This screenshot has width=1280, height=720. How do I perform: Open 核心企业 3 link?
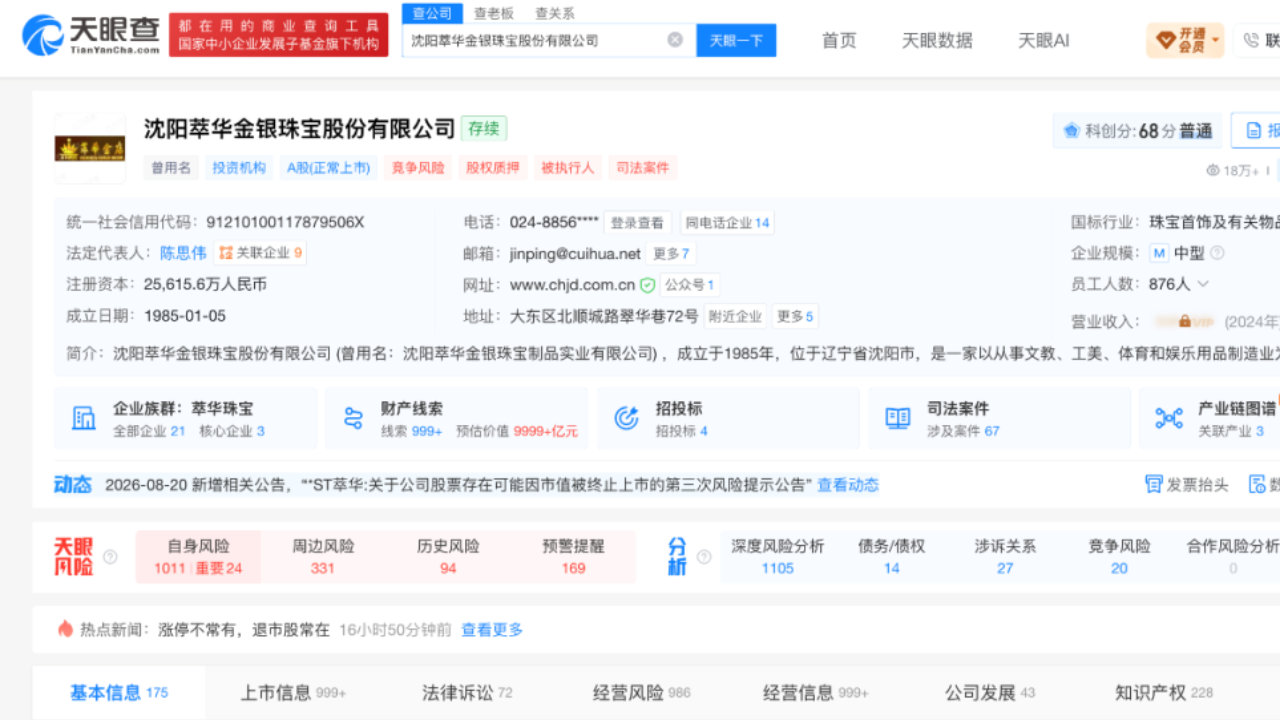click(232, 431)
